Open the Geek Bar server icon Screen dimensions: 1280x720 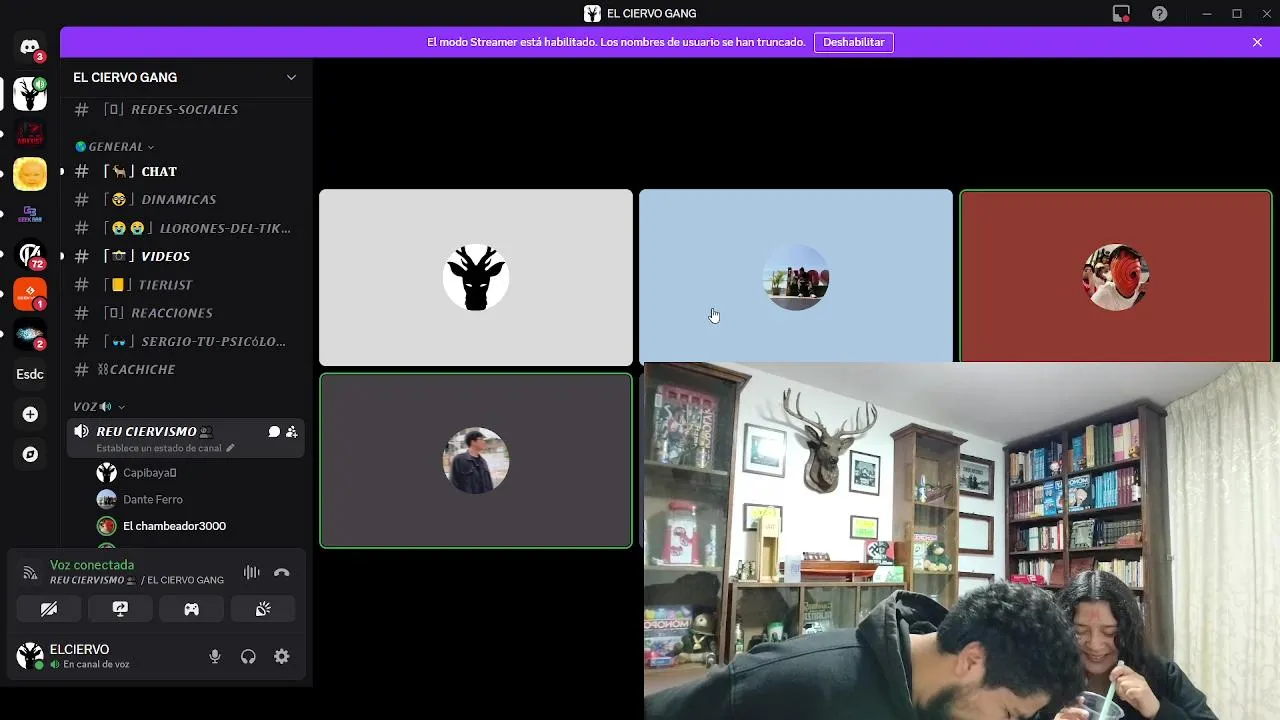30,214
